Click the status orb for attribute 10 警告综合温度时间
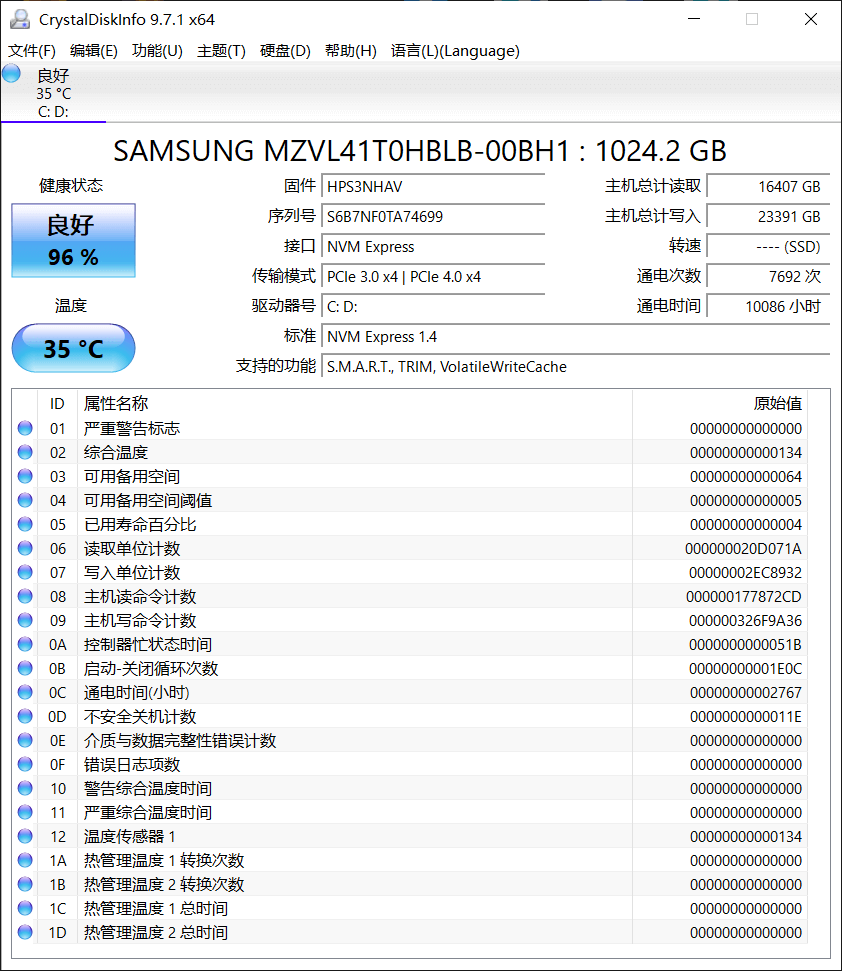Screen dimensions: 842x971 point(25,788)
